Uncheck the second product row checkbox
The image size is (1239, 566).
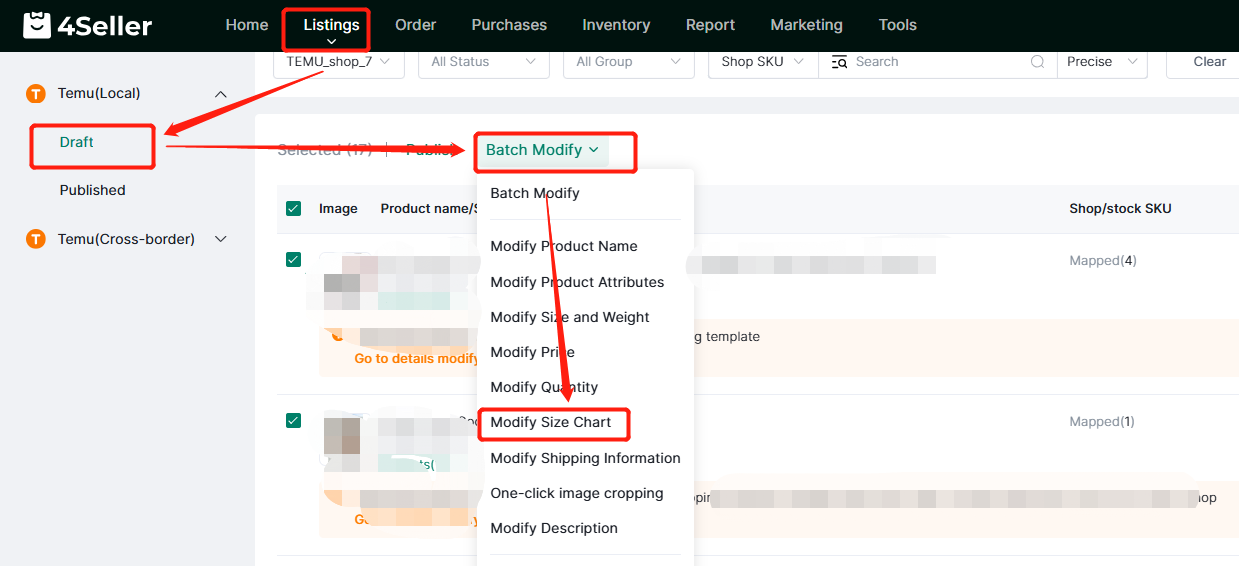click(x=293, y=421)
